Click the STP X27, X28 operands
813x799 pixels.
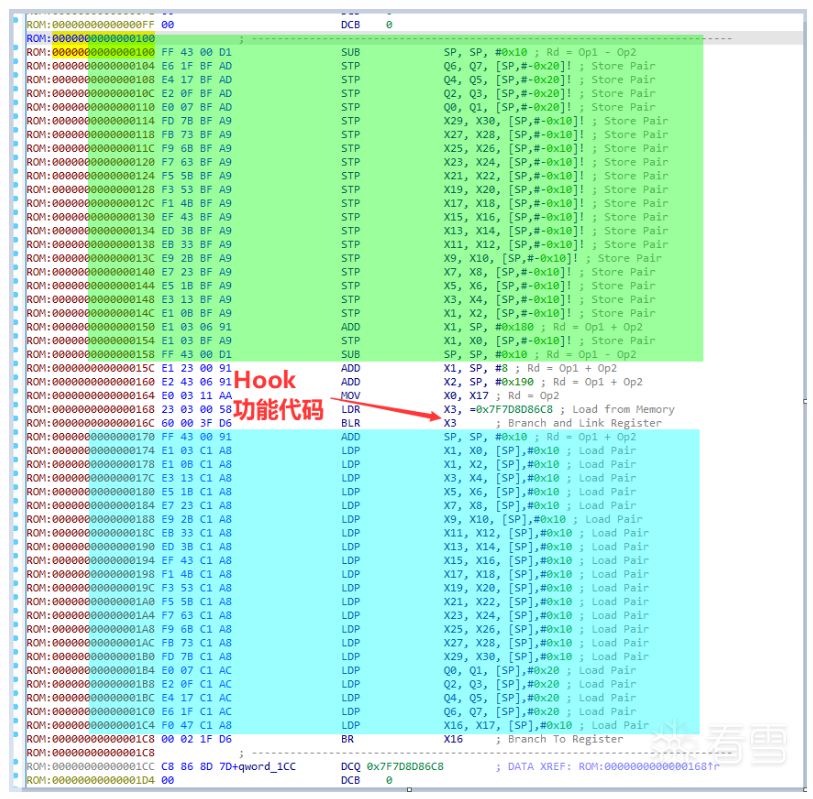[514, 135]
